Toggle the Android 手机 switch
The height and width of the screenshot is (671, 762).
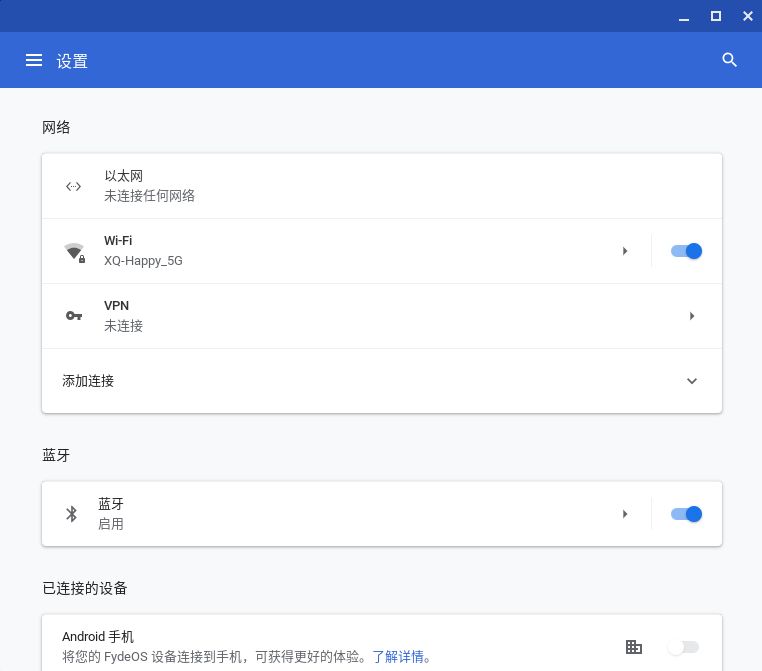(684, 647)
